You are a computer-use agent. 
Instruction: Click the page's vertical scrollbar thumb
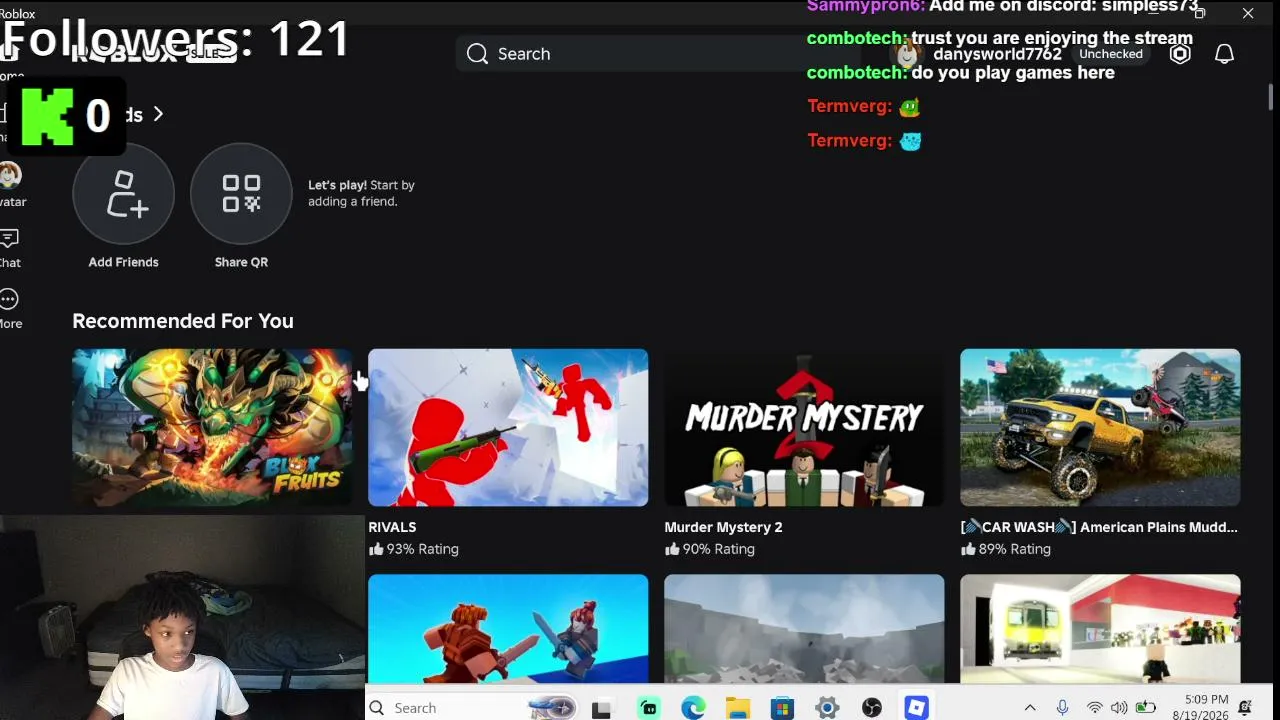pos(1270,98)
